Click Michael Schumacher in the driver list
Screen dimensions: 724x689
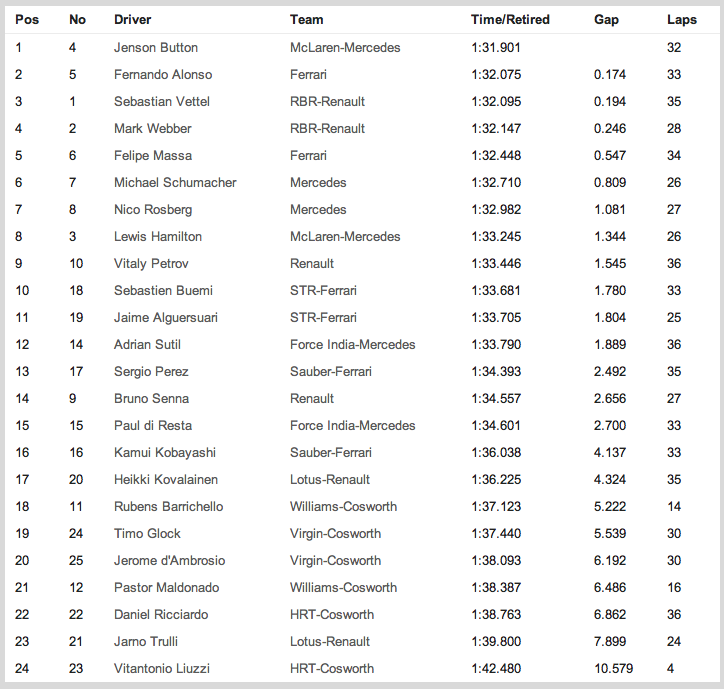coord(173,182)
